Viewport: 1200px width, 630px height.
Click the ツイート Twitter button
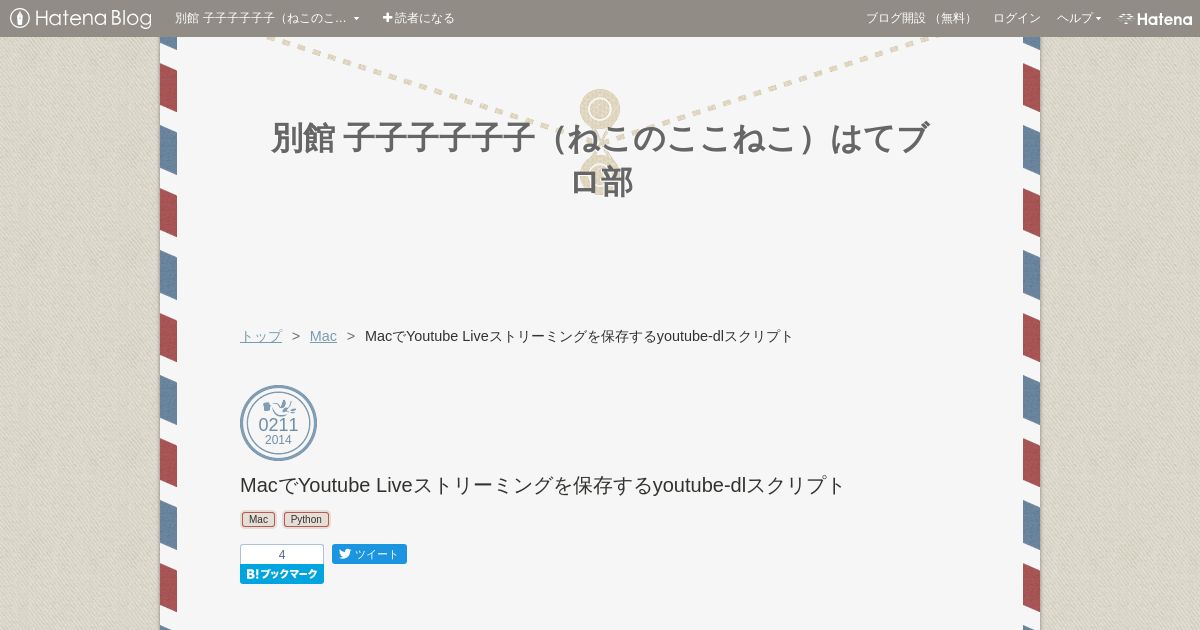tap(369, 554)
